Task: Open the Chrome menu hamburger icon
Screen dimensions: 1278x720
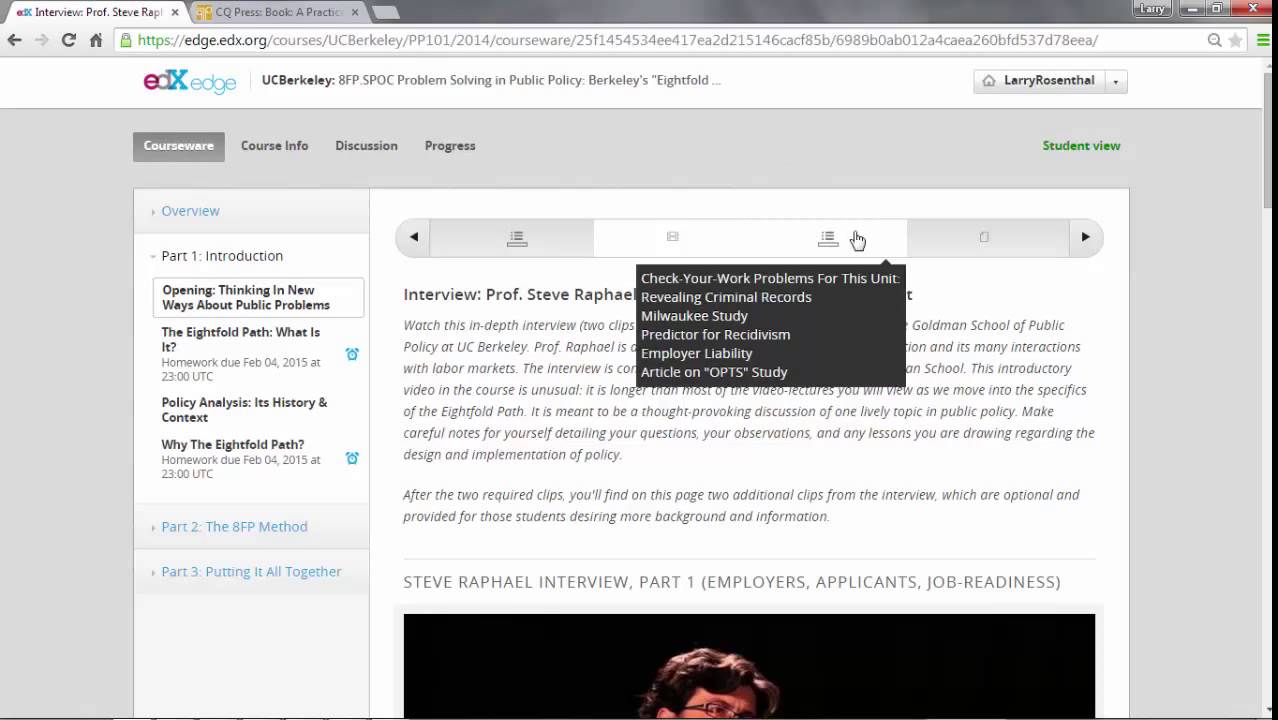Action: (1262, 40)
